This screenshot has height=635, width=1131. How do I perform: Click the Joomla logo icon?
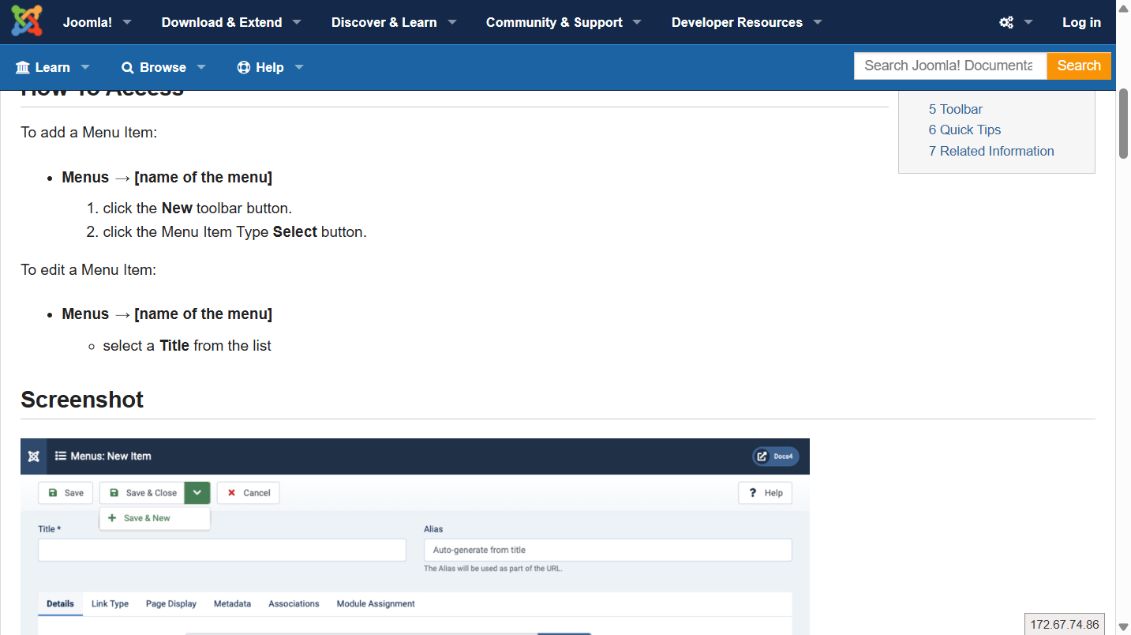pyautogui.click(x=27, y=21)
